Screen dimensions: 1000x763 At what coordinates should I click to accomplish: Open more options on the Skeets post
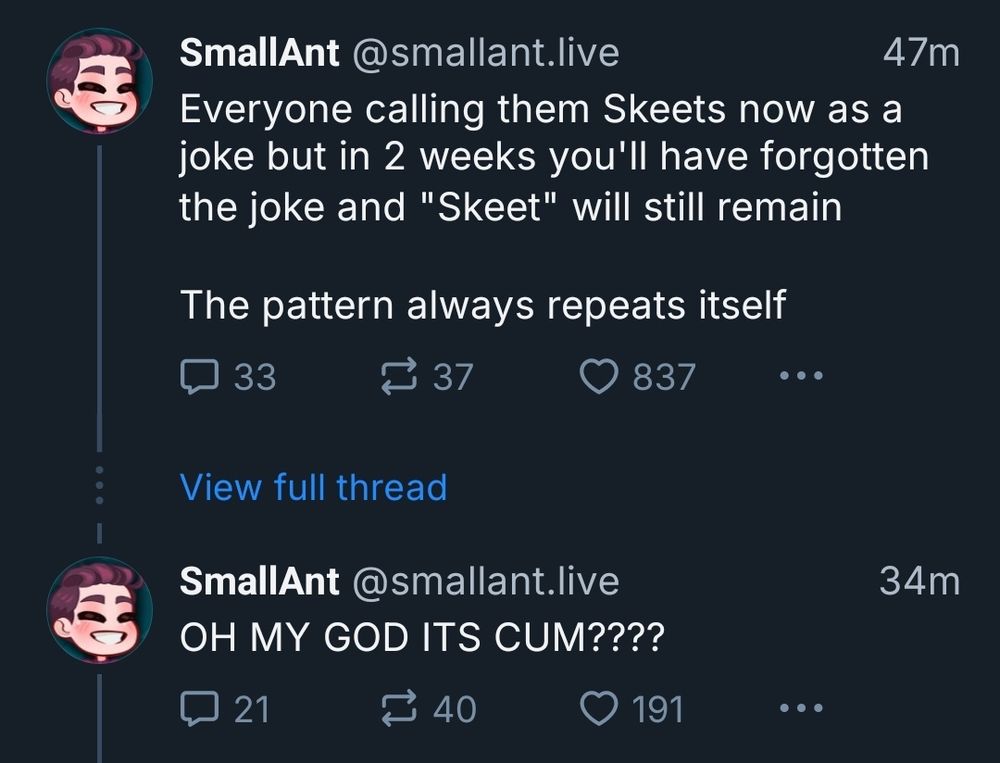tap(801, 377)
